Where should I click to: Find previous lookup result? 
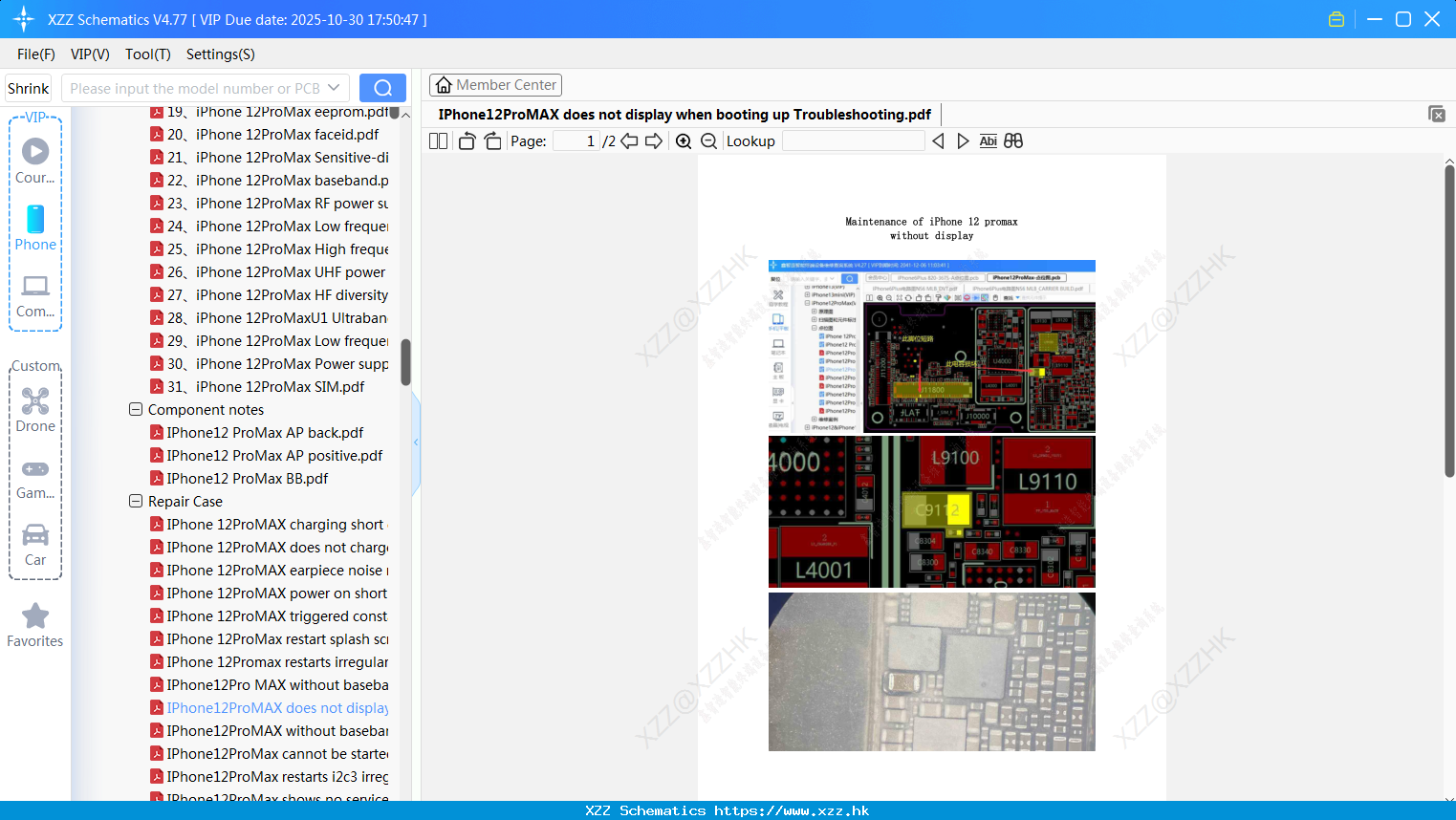click(938, 140)
